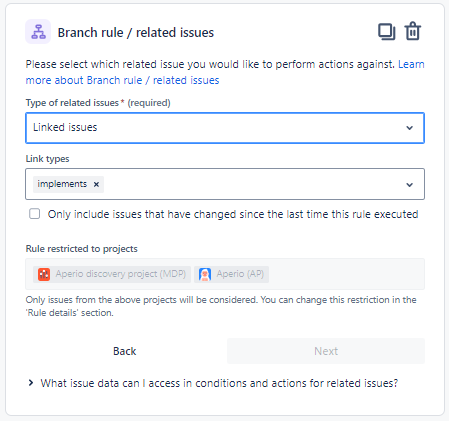The width and height of the screenshot is (449, 421).
Task: Select the 'Linked issues' value text
Action: point(65,127)
